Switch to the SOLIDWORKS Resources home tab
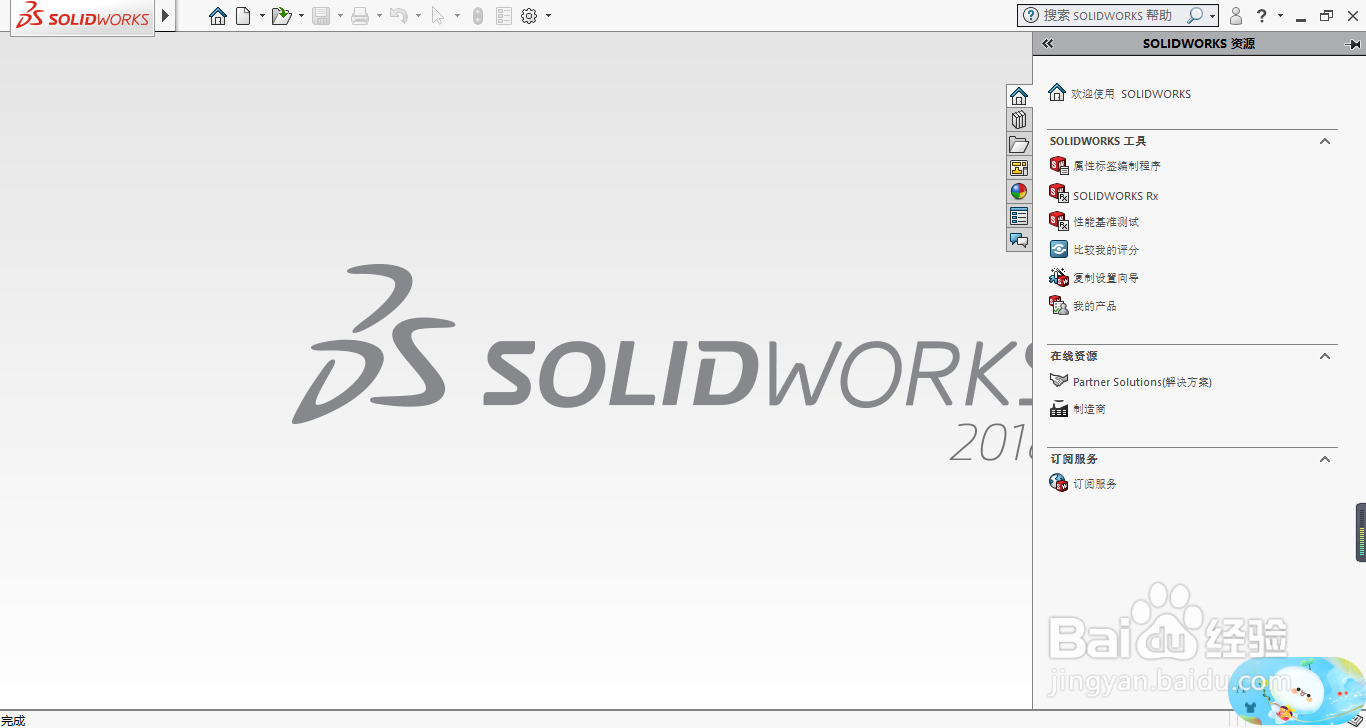 [1019, 96]
